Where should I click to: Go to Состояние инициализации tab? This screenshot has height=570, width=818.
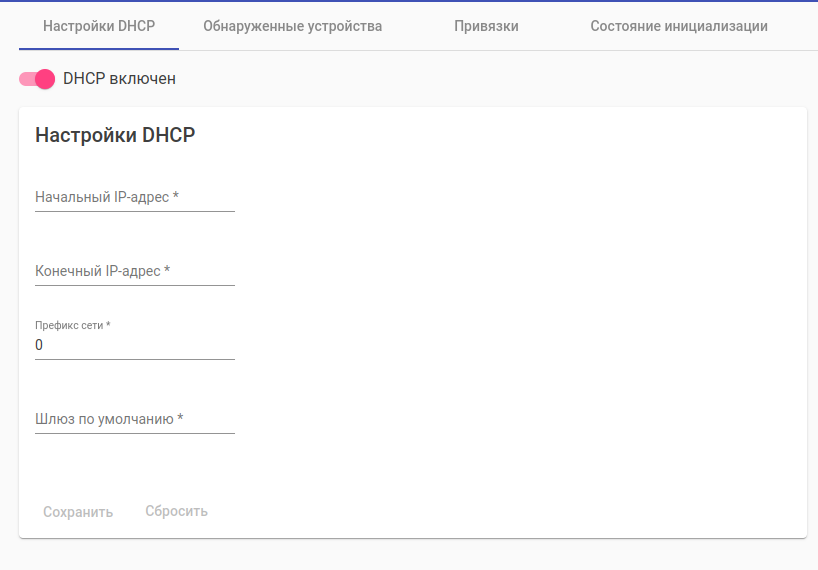click(679, 26)
